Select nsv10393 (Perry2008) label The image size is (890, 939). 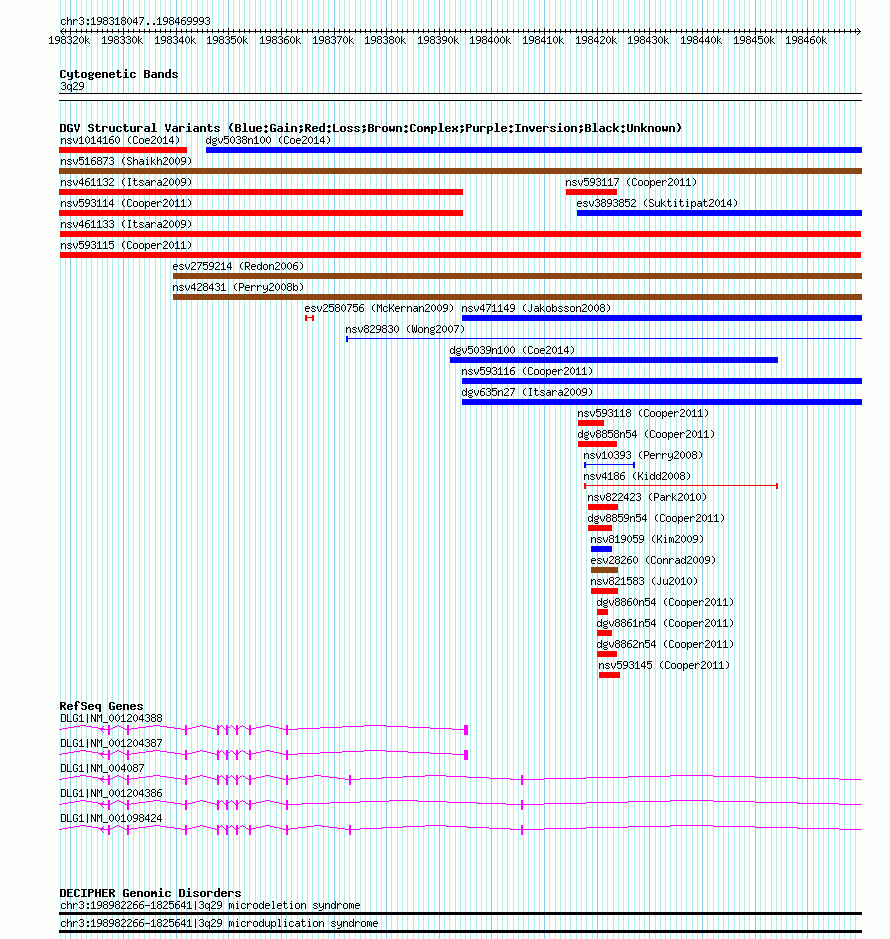click(x=643, y=455)
